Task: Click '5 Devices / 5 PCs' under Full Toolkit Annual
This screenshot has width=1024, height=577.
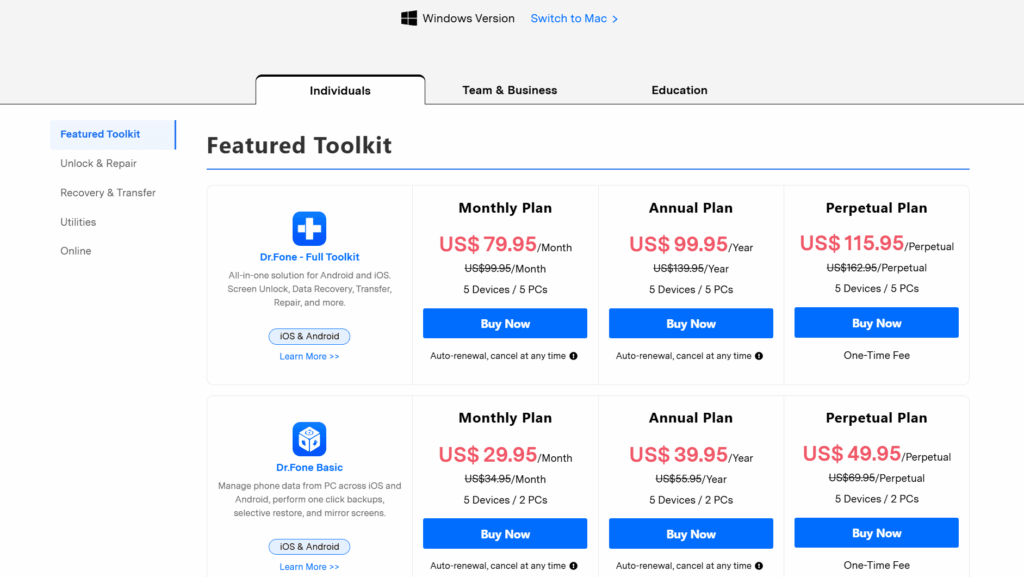Action: 691,289
